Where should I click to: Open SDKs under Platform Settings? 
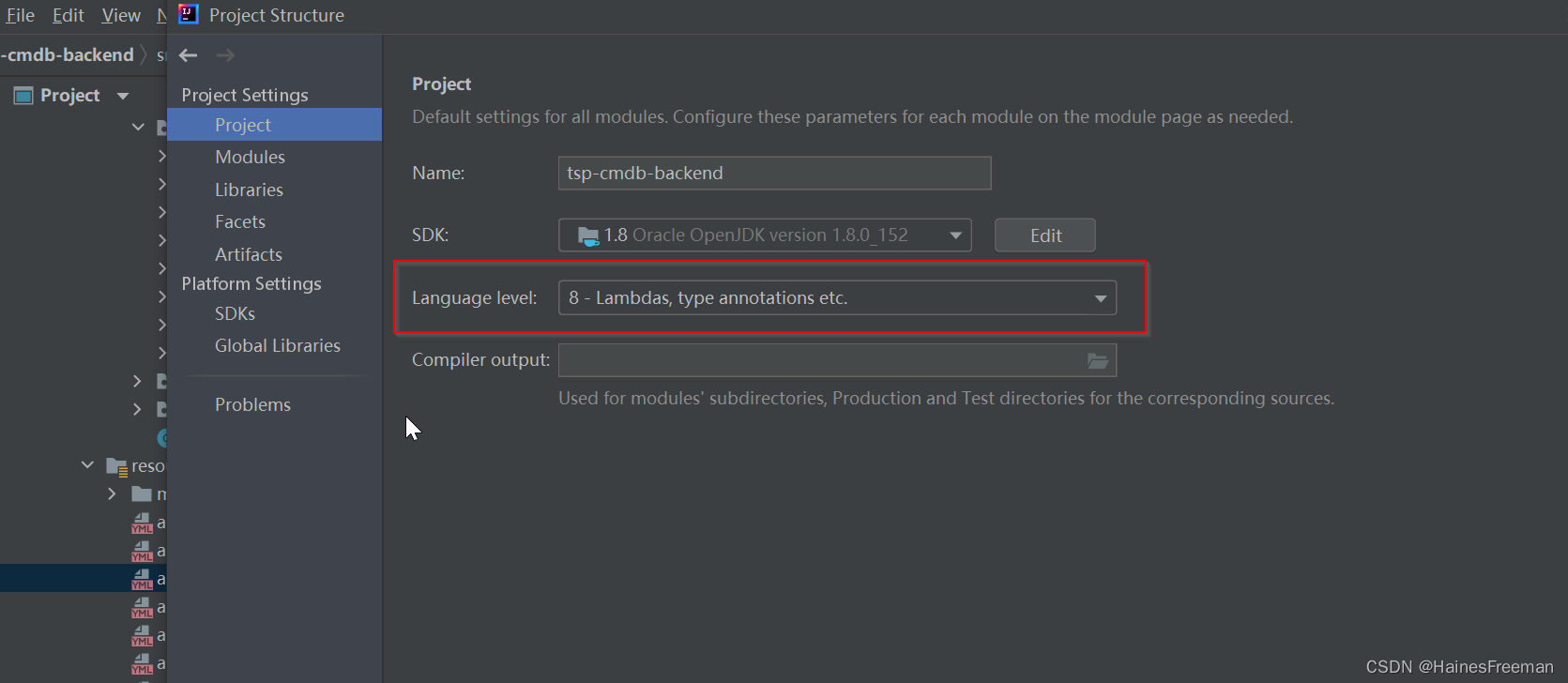(x=235, y=313)
